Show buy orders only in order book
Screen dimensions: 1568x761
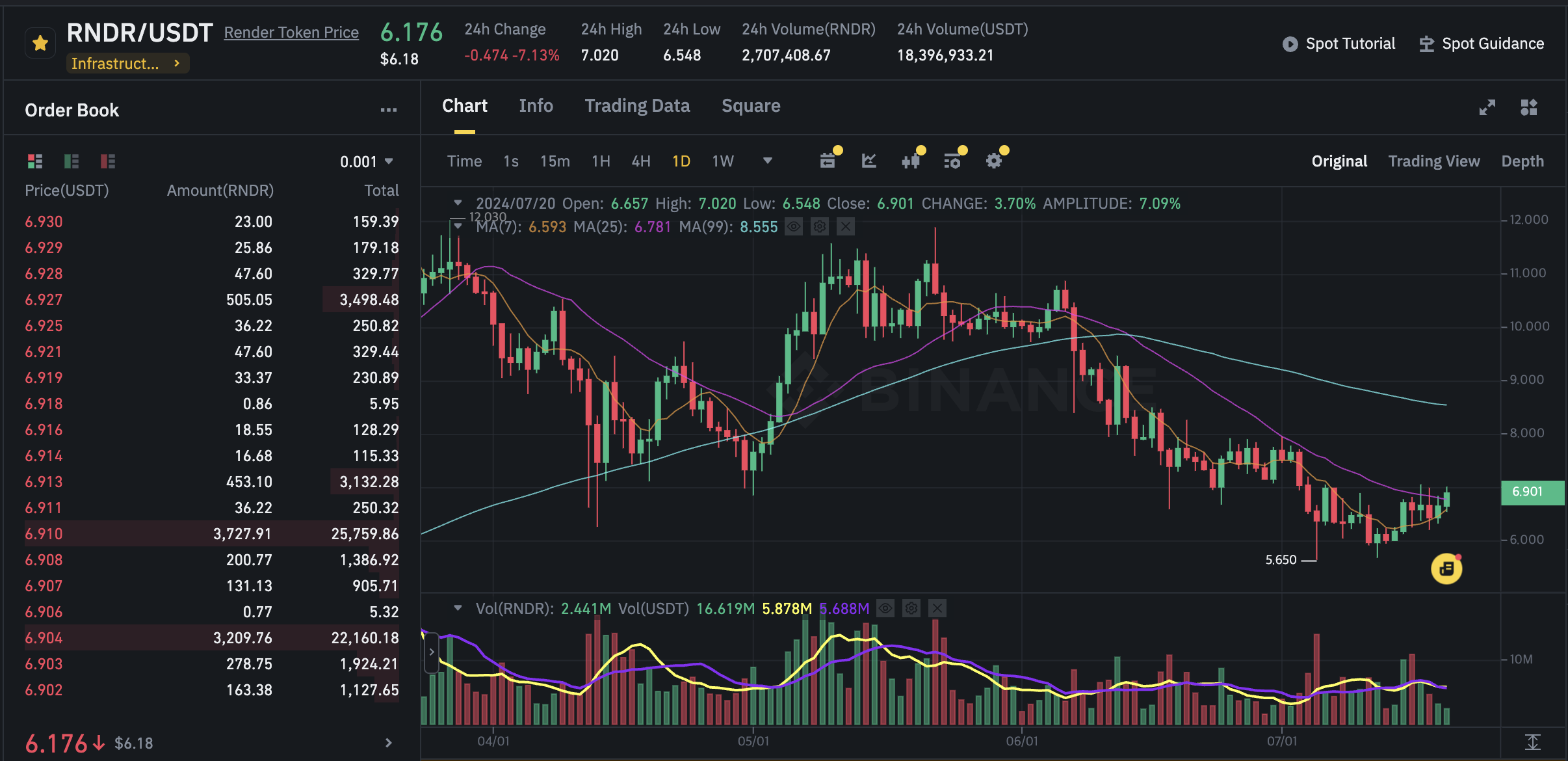pos(72,161)
